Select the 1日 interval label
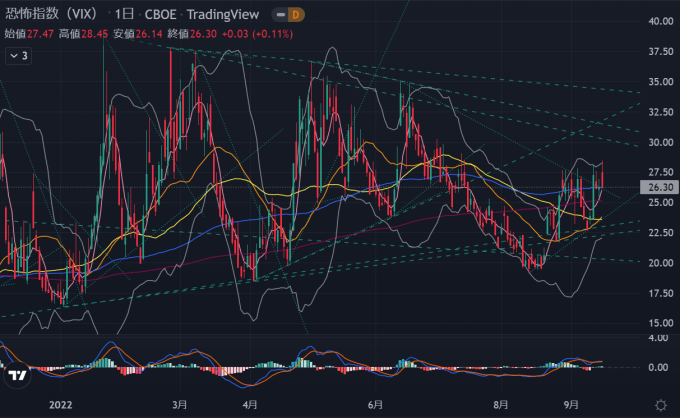The image size is (680, 418). coord(126,15)
